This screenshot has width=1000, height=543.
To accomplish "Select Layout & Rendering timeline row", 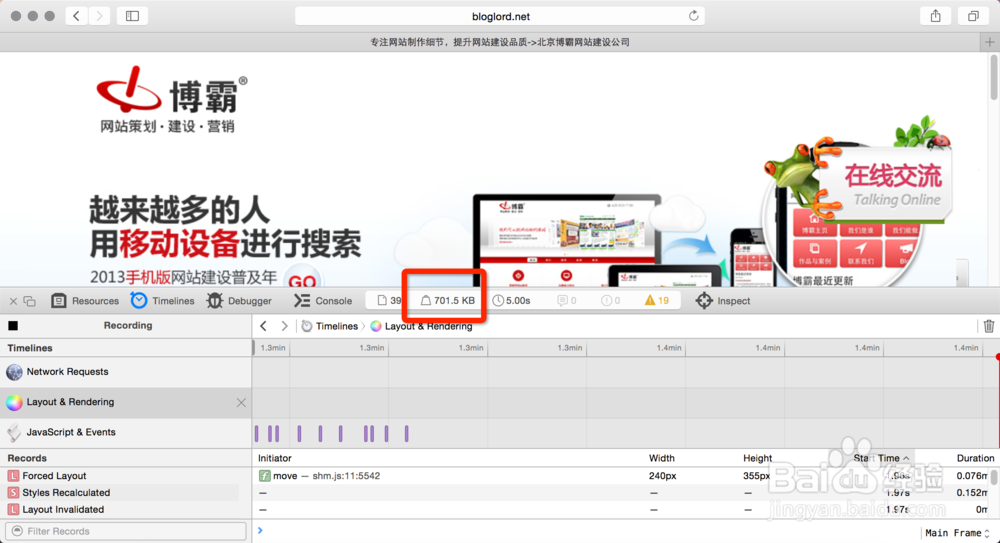I will tap(126, 402).
